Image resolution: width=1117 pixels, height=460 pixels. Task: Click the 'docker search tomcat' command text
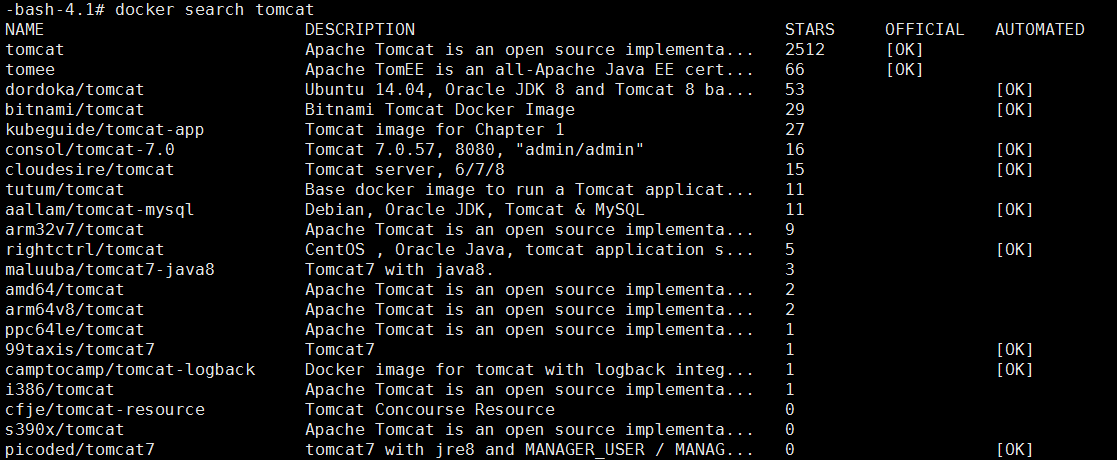pos(214,10)
